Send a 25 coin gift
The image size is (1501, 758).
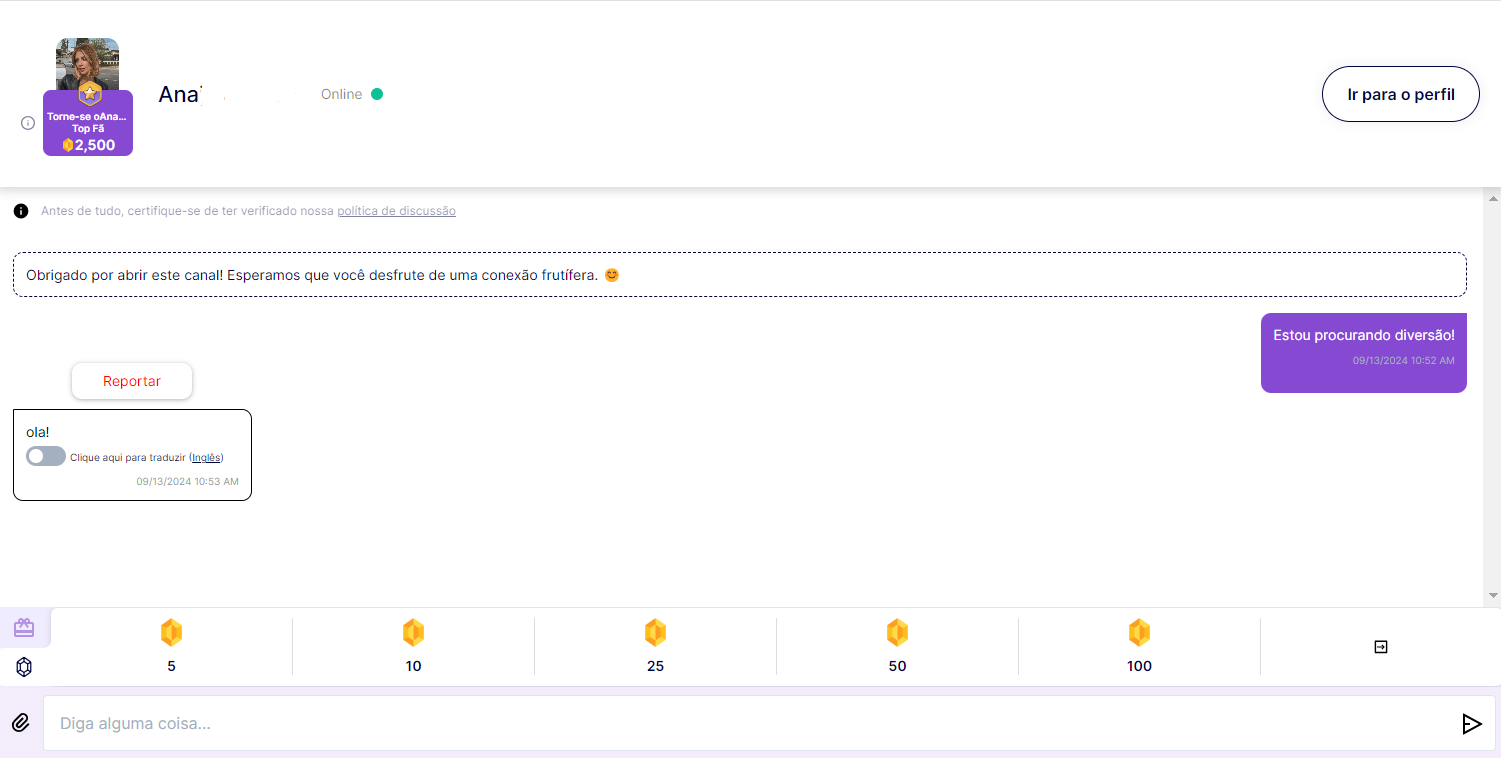(x=655, y=646)
